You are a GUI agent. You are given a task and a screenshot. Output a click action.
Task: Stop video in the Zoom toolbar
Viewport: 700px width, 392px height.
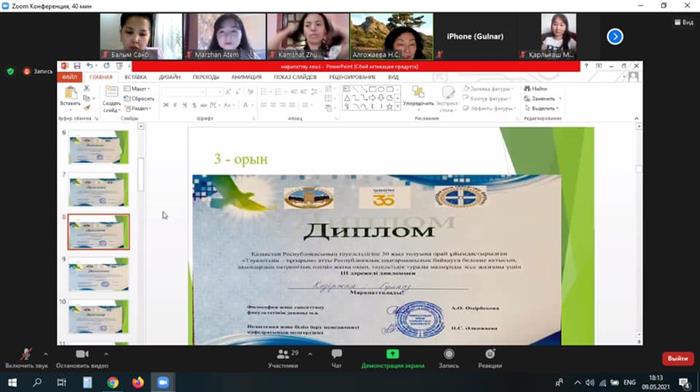[x=82, y=358]
